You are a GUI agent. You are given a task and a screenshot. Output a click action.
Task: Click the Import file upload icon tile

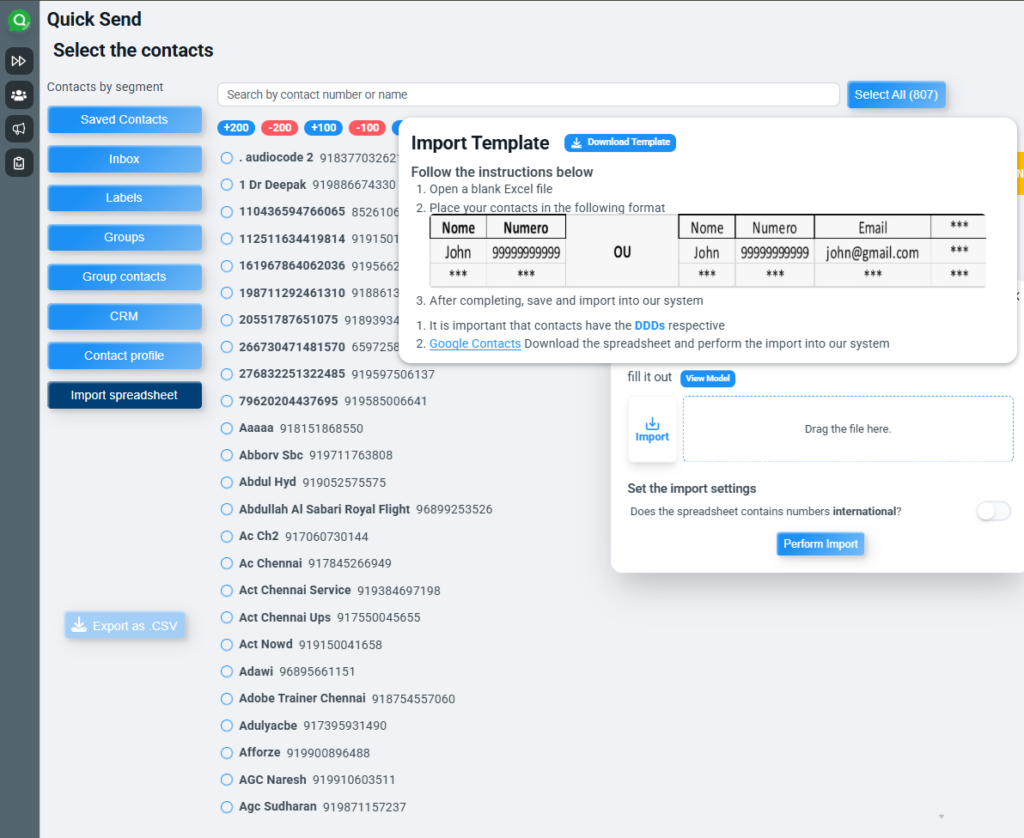tap(652, 429)
